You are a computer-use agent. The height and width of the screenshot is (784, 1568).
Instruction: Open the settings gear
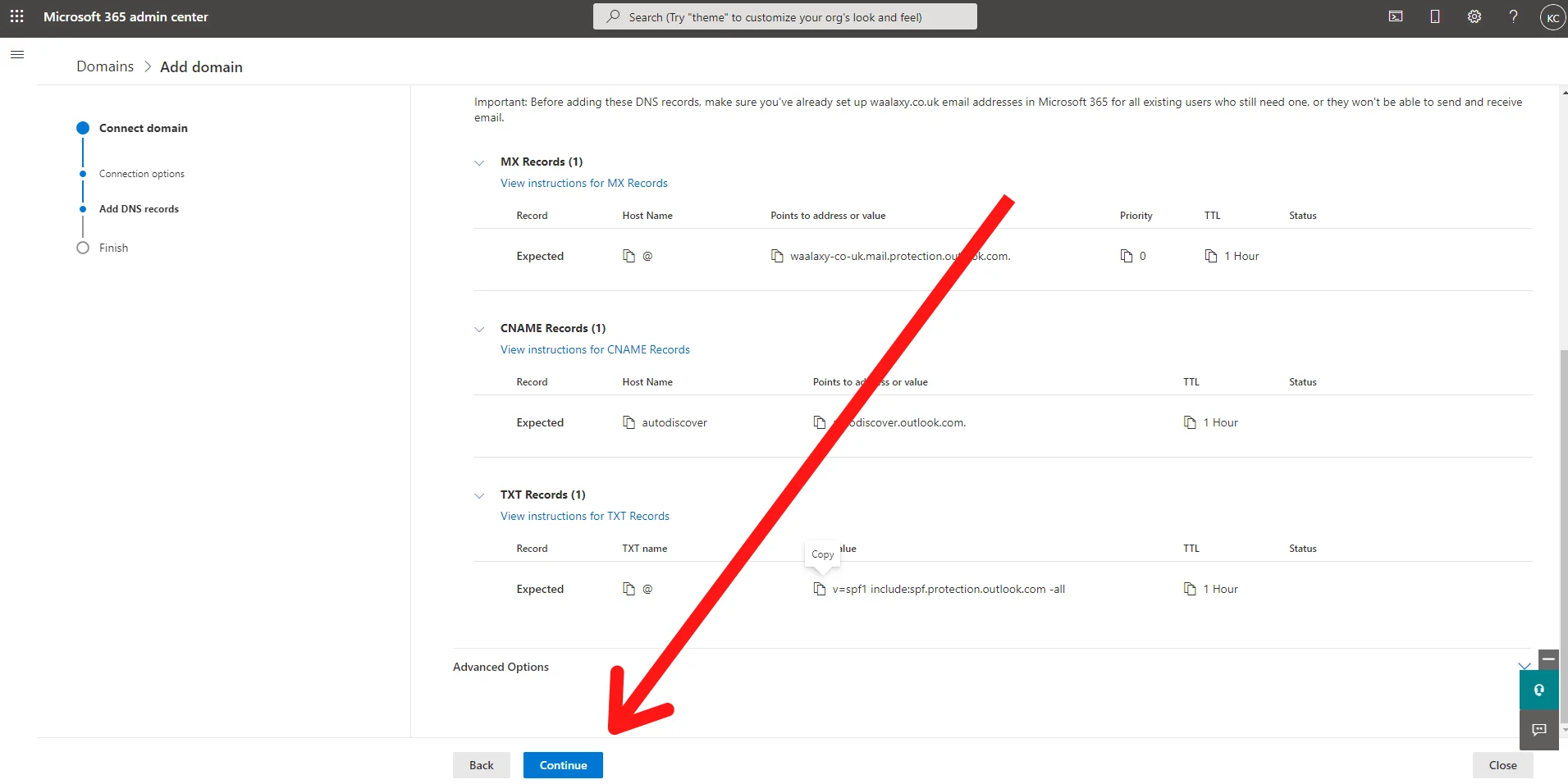tap(1474, 16)
